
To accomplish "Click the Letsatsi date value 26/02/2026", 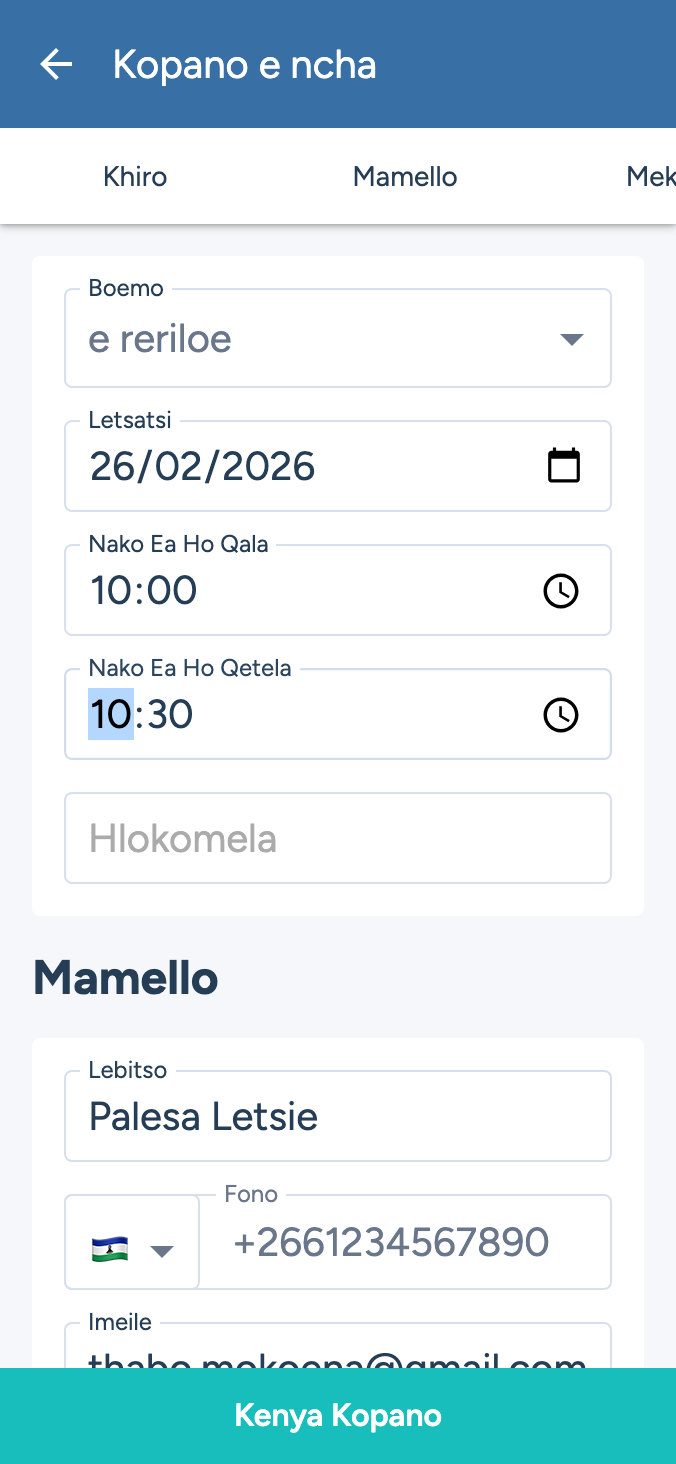I will click(x=203, y=467).
